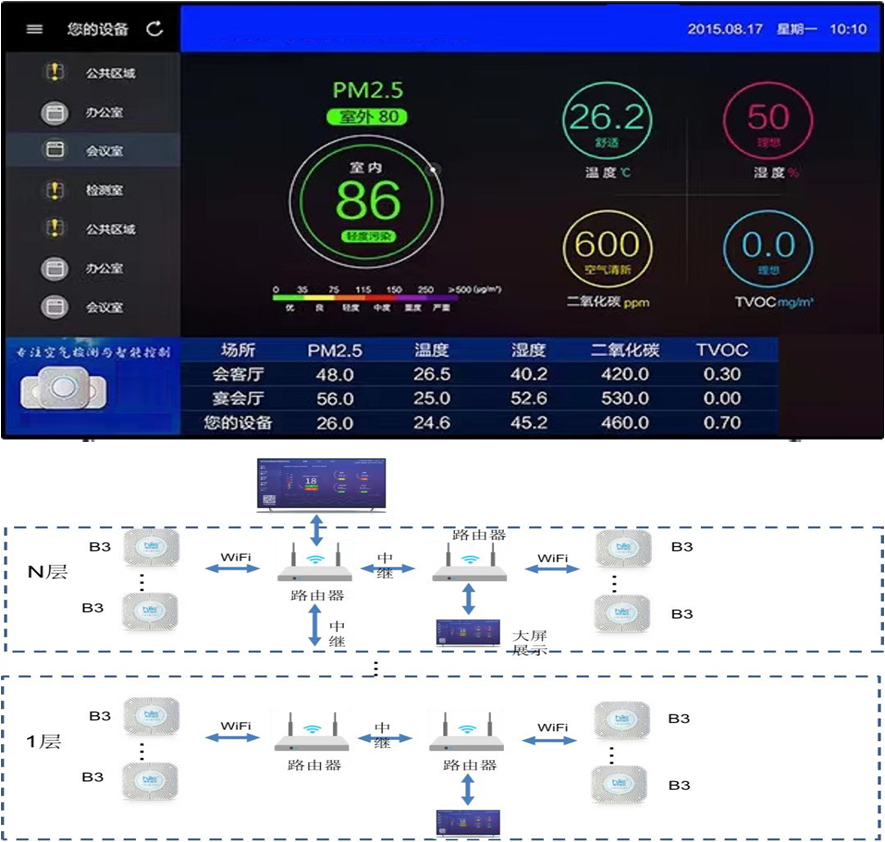Select the temperature circle showing 26.2

tap(607, 120)
